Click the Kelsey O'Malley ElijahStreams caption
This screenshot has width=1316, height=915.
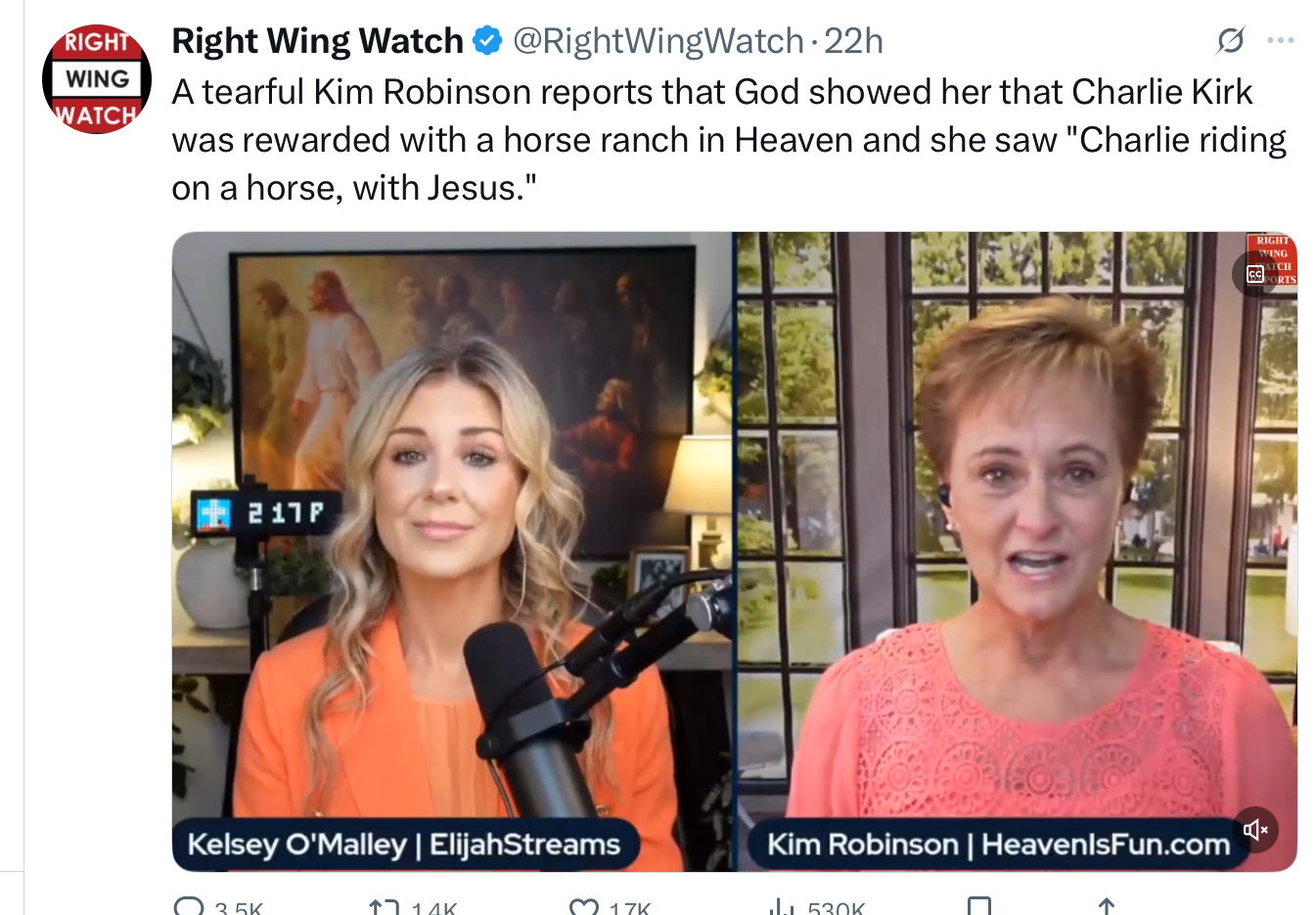(x=404, y=844)
